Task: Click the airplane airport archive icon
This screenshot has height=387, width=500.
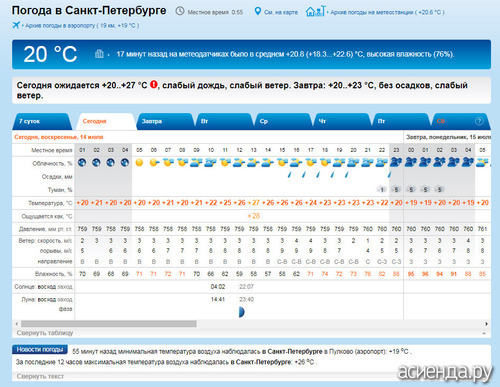Action: coord(16,25)
